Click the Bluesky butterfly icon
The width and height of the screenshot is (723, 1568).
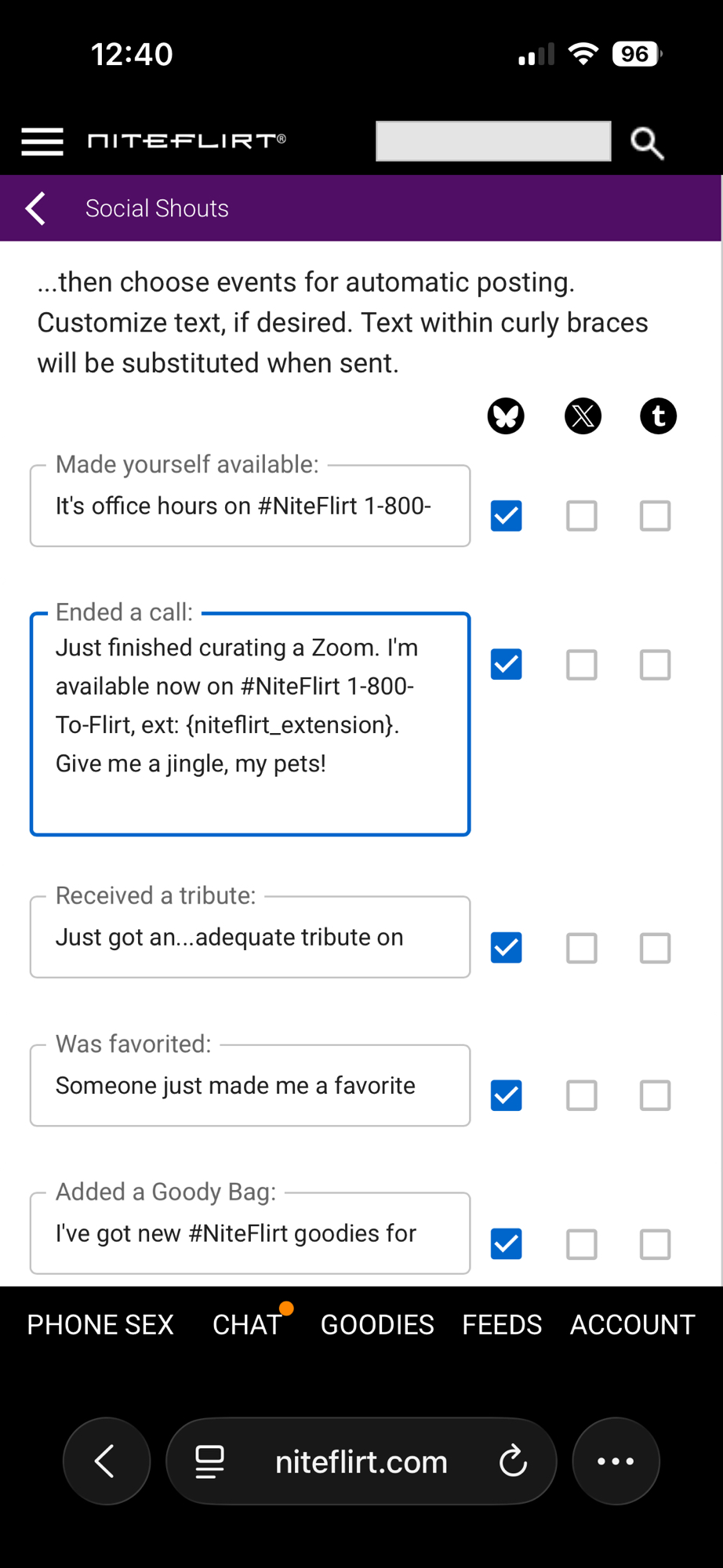pos(506,416)
